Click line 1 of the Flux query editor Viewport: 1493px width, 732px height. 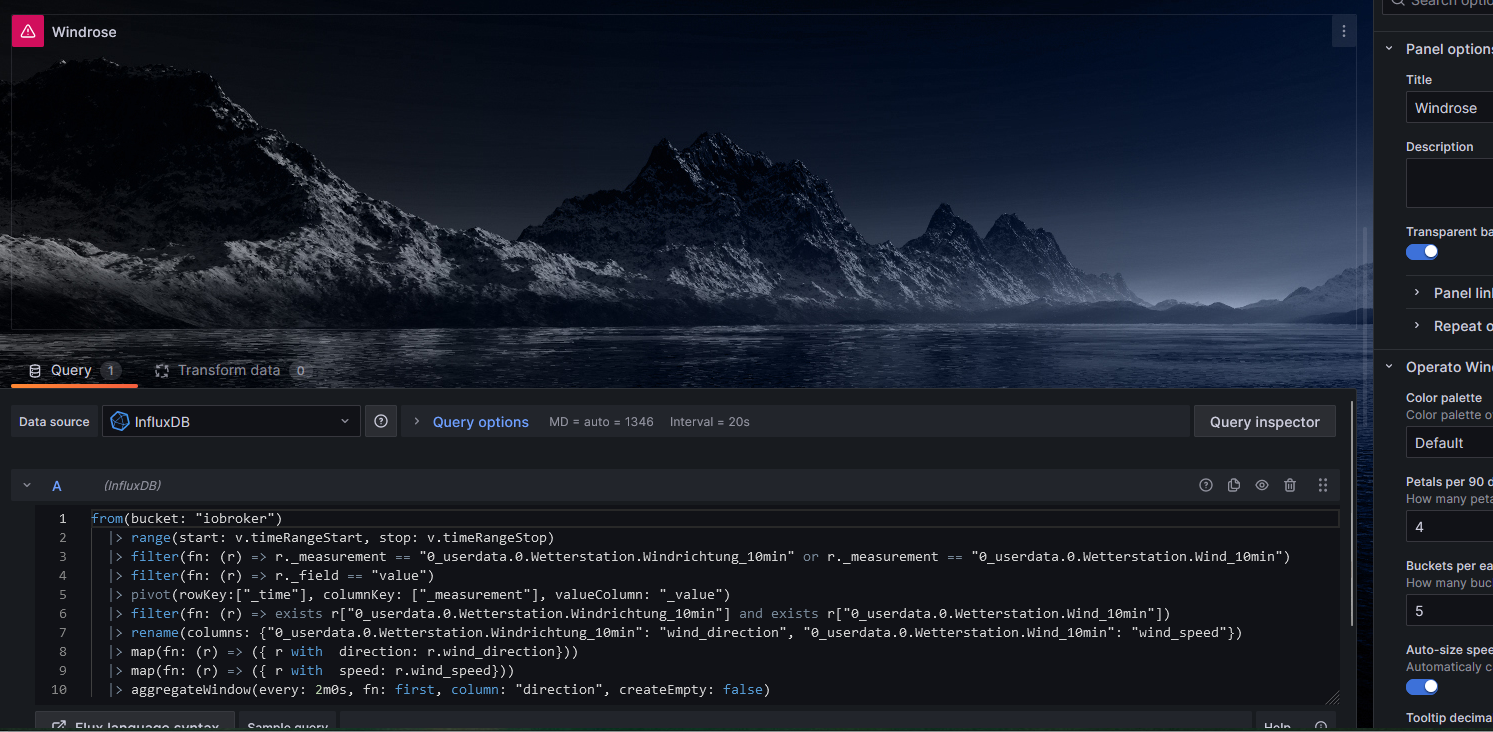click(x=714, y=518)
